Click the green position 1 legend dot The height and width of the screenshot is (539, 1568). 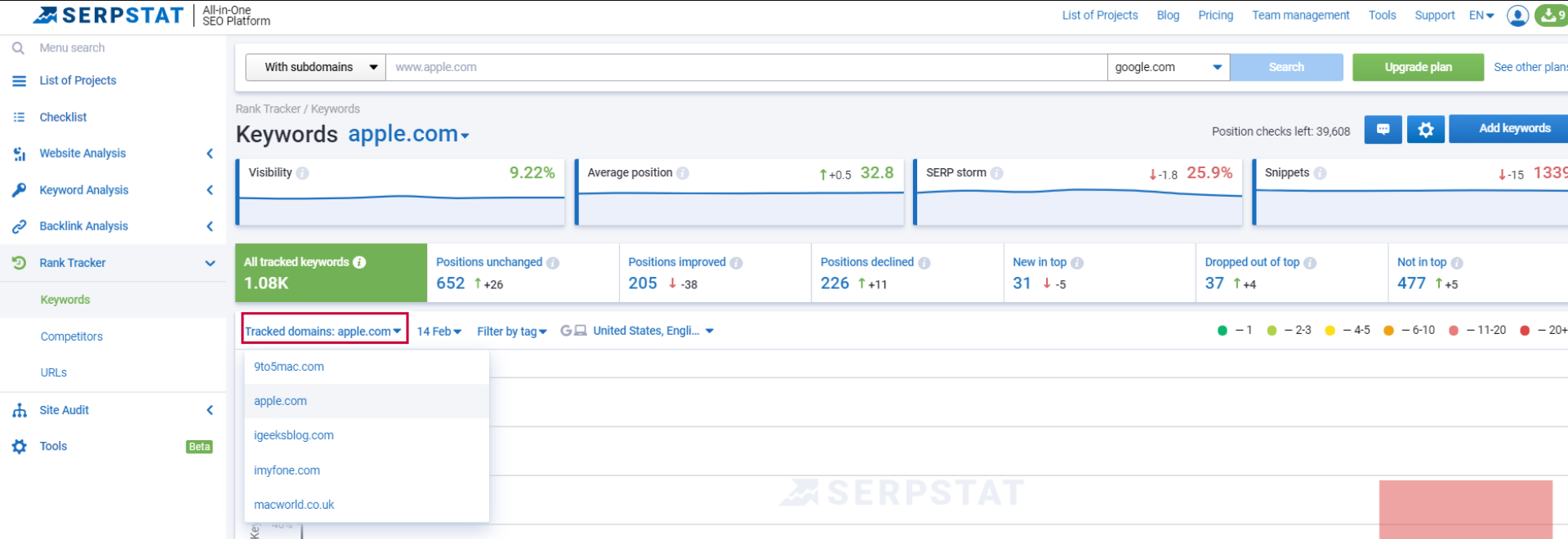point(1223,331)
